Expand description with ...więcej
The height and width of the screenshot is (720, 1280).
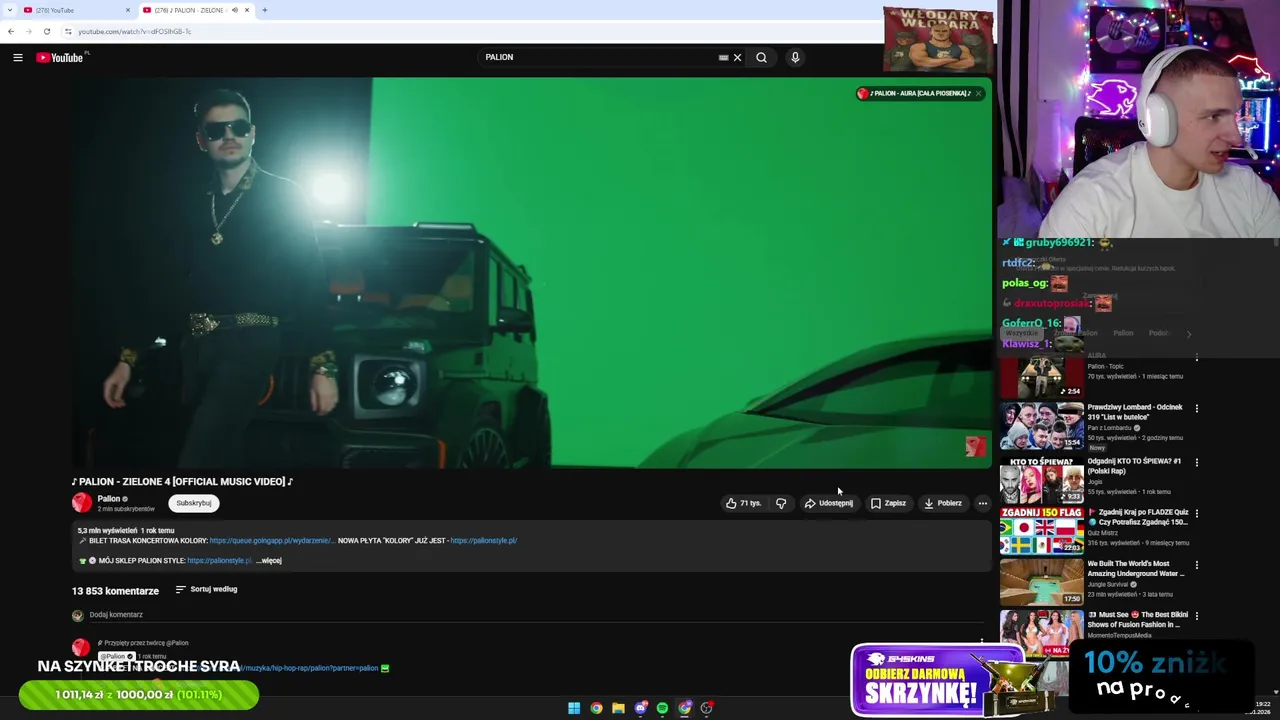[x=269, y=561]
